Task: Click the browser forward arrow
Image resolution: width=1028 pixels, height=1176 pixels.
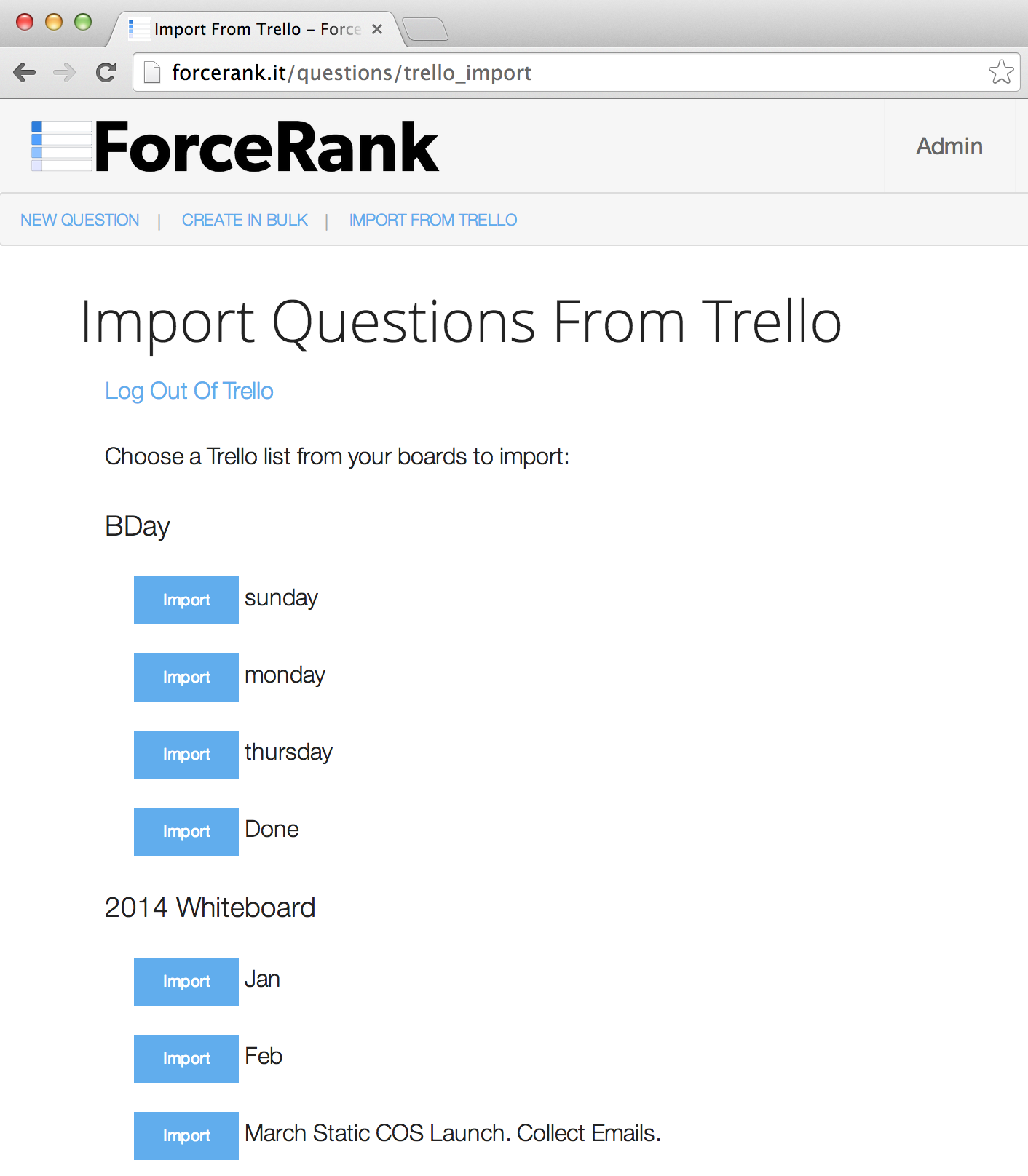Action: pos(65,73)
